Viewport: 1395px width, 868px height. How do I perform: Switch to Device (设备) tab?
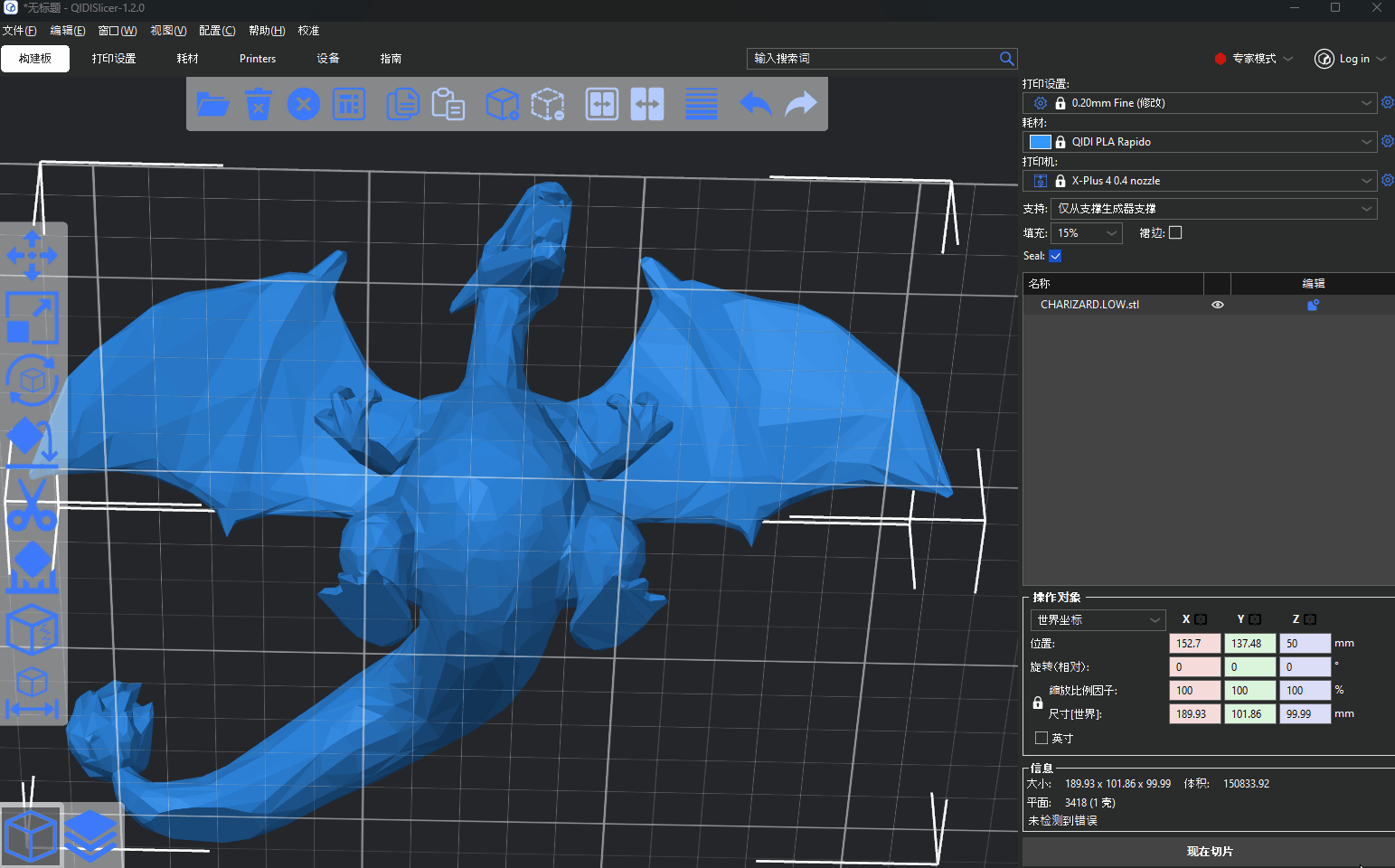pyautogui.click(x=328, y=59)
